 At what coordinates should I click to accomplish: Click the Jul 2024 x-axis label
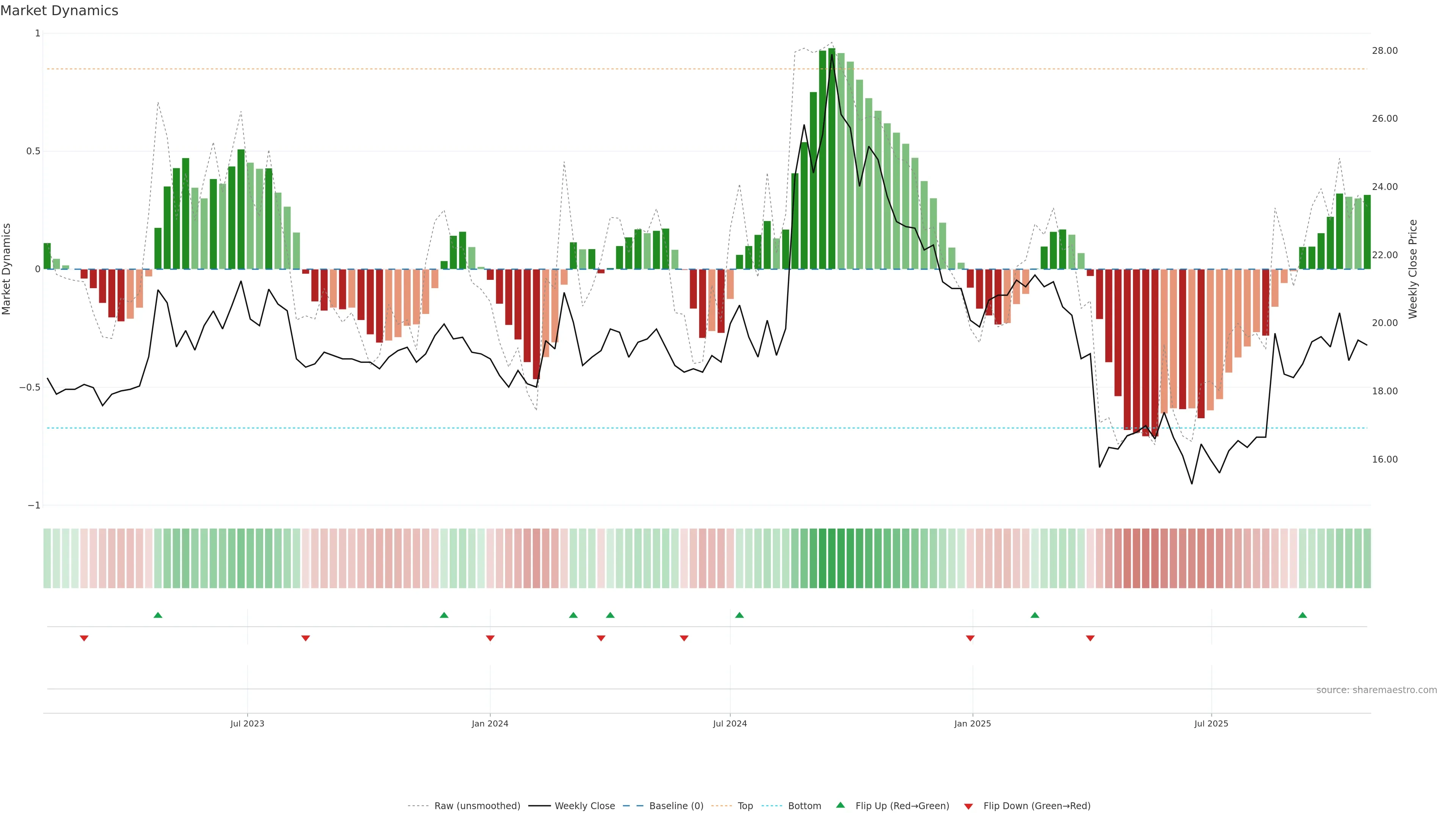tap(730, 723)
